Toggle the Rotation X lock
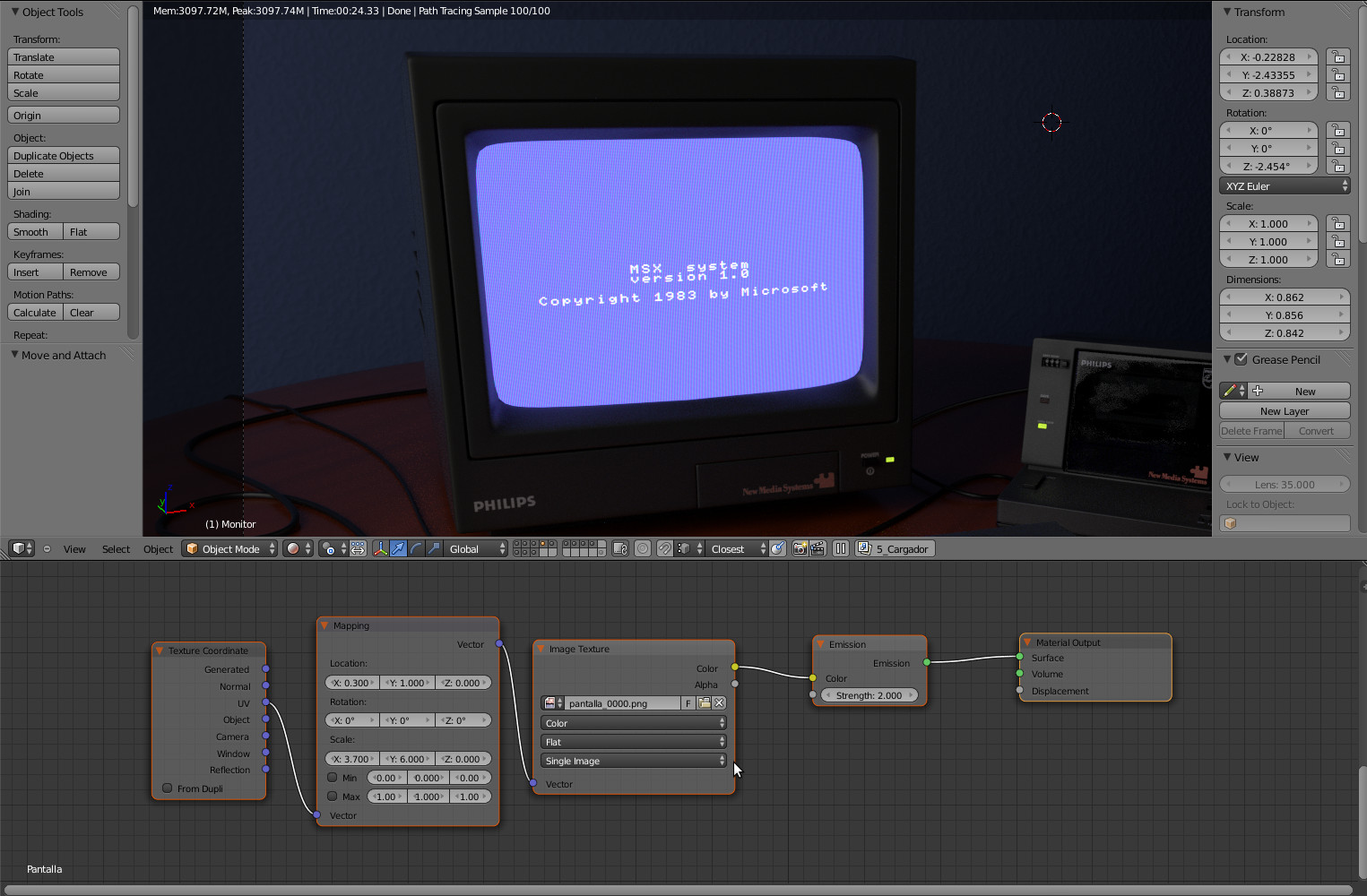The height and width of the screenshot is (896, 1367). click(1337, 131)
